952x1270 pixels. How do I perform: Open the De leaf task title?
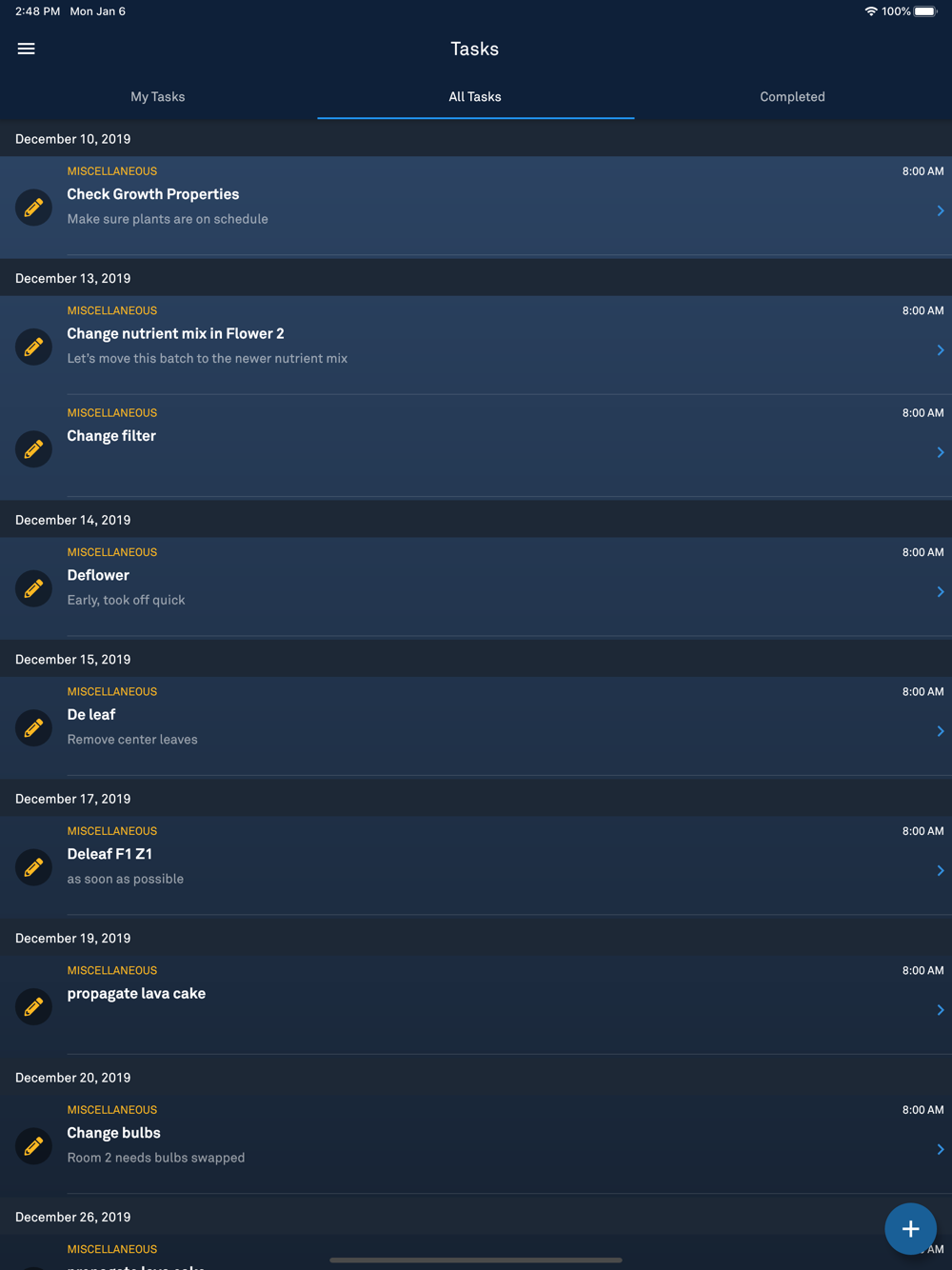91,715
